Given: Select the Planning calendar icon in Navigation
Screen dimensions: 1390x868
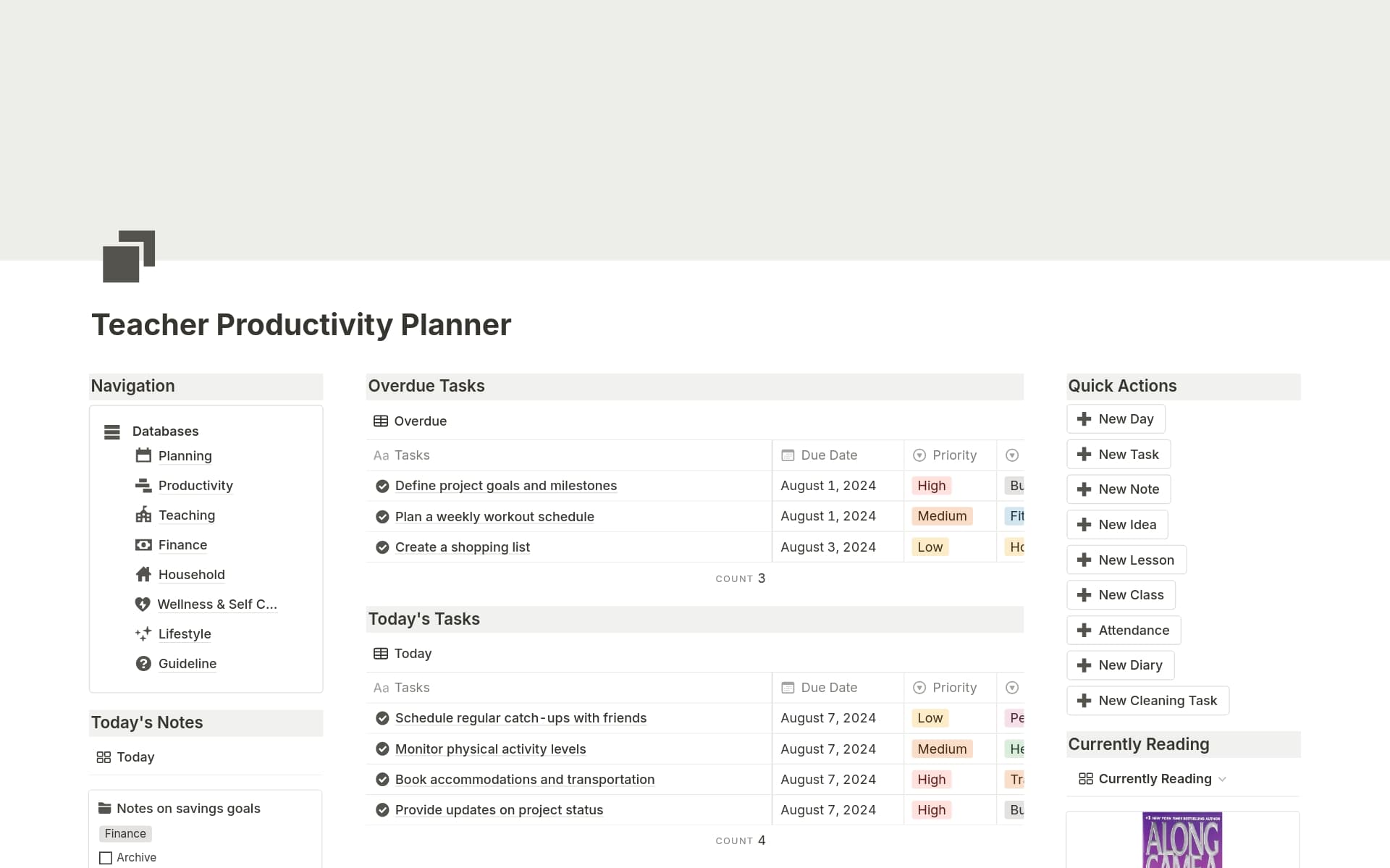Looking at the screenshot, I should [x=142, y=455].
